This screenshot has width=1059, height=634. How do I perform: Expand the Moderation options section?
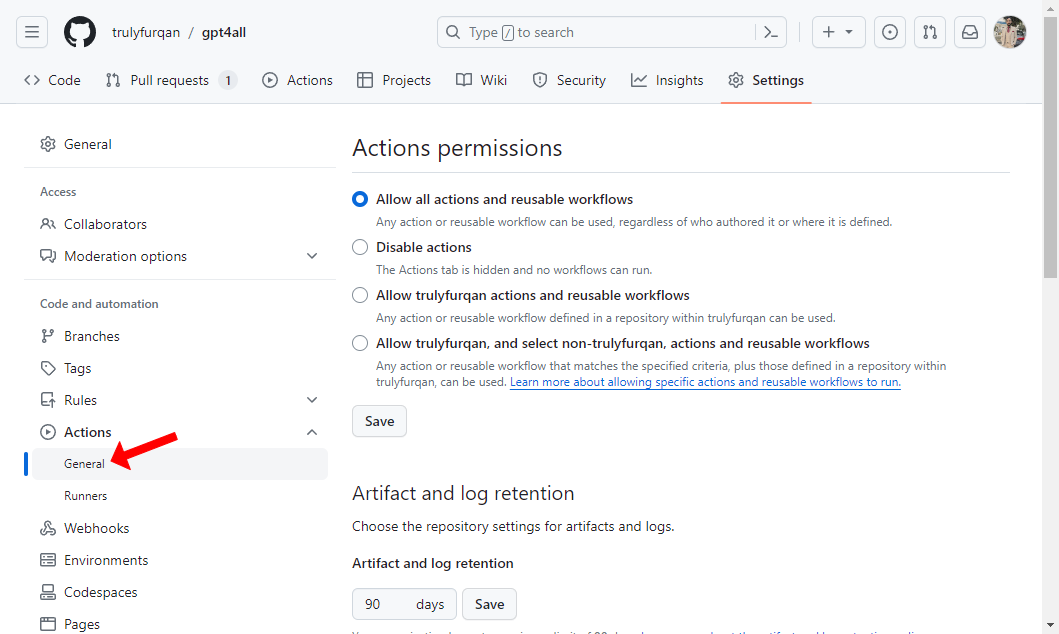(312, 256)
